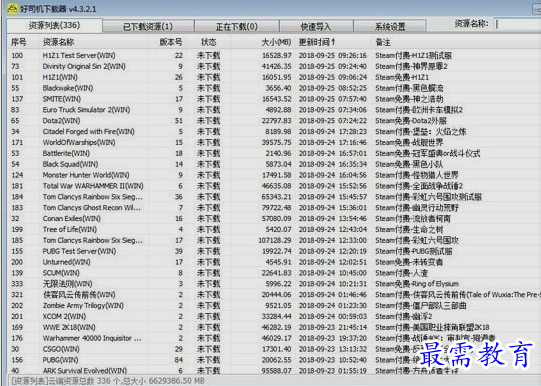The height and width of the screenshot is (386, 541).
Task: Select Warhammer 40000 Inquisitor row
Action: 274,338
